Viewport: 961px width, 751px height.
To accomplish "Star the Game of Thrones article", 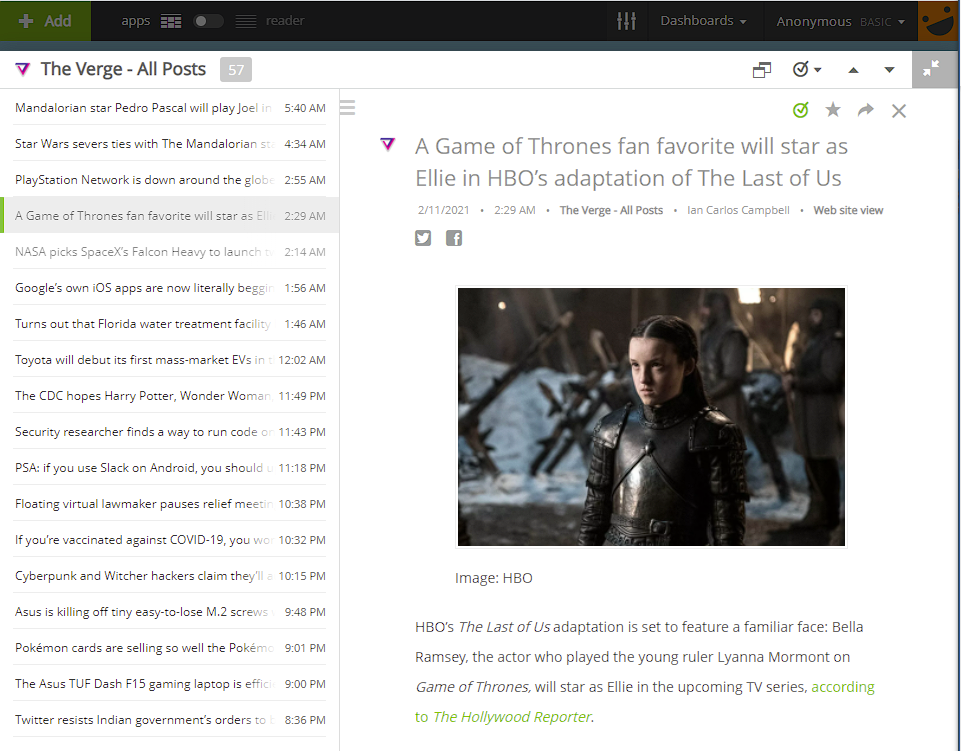I will [x=833, y=110].
